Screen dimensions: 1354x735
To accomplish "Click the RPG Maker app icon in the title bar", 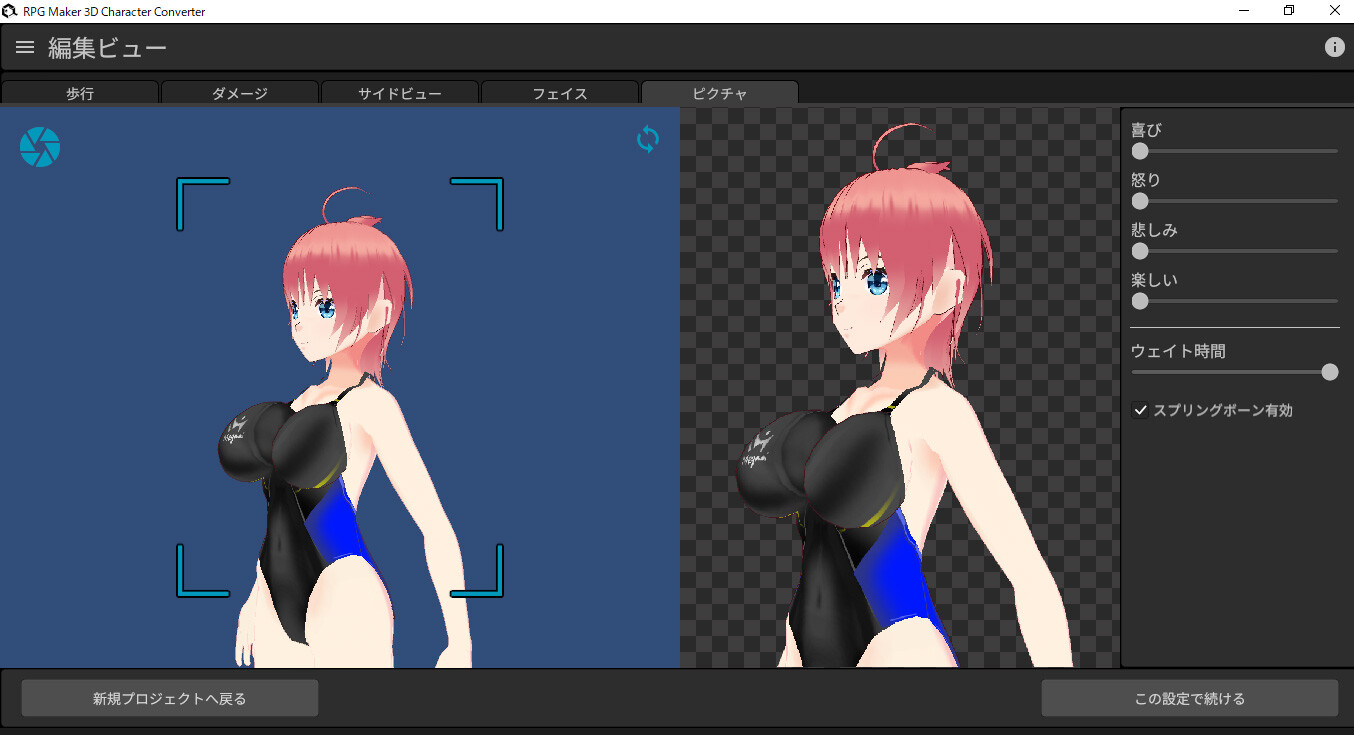I will click(x=10, y=10).
